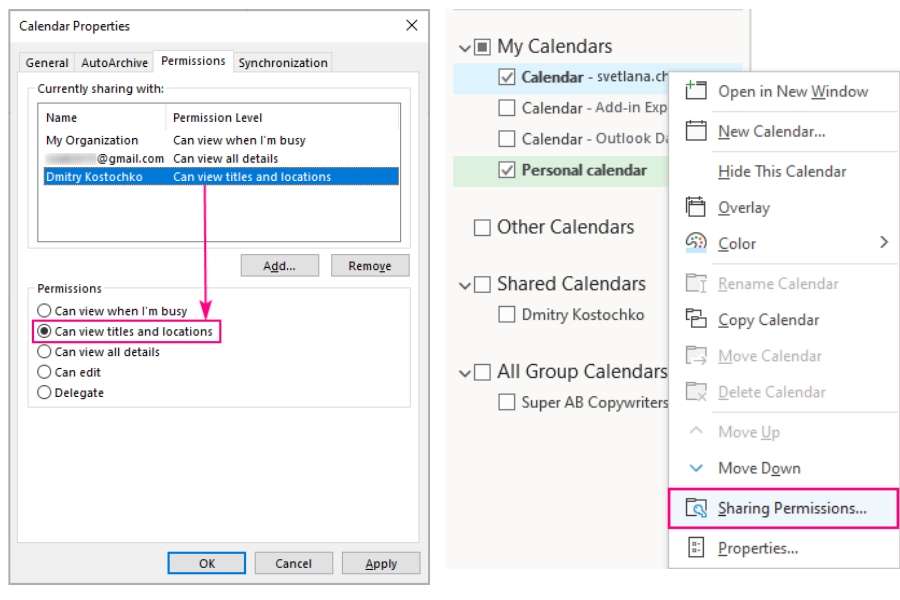Apply the permission changes
The height and width of the screenshot is (600, 900).
point(380,563)
